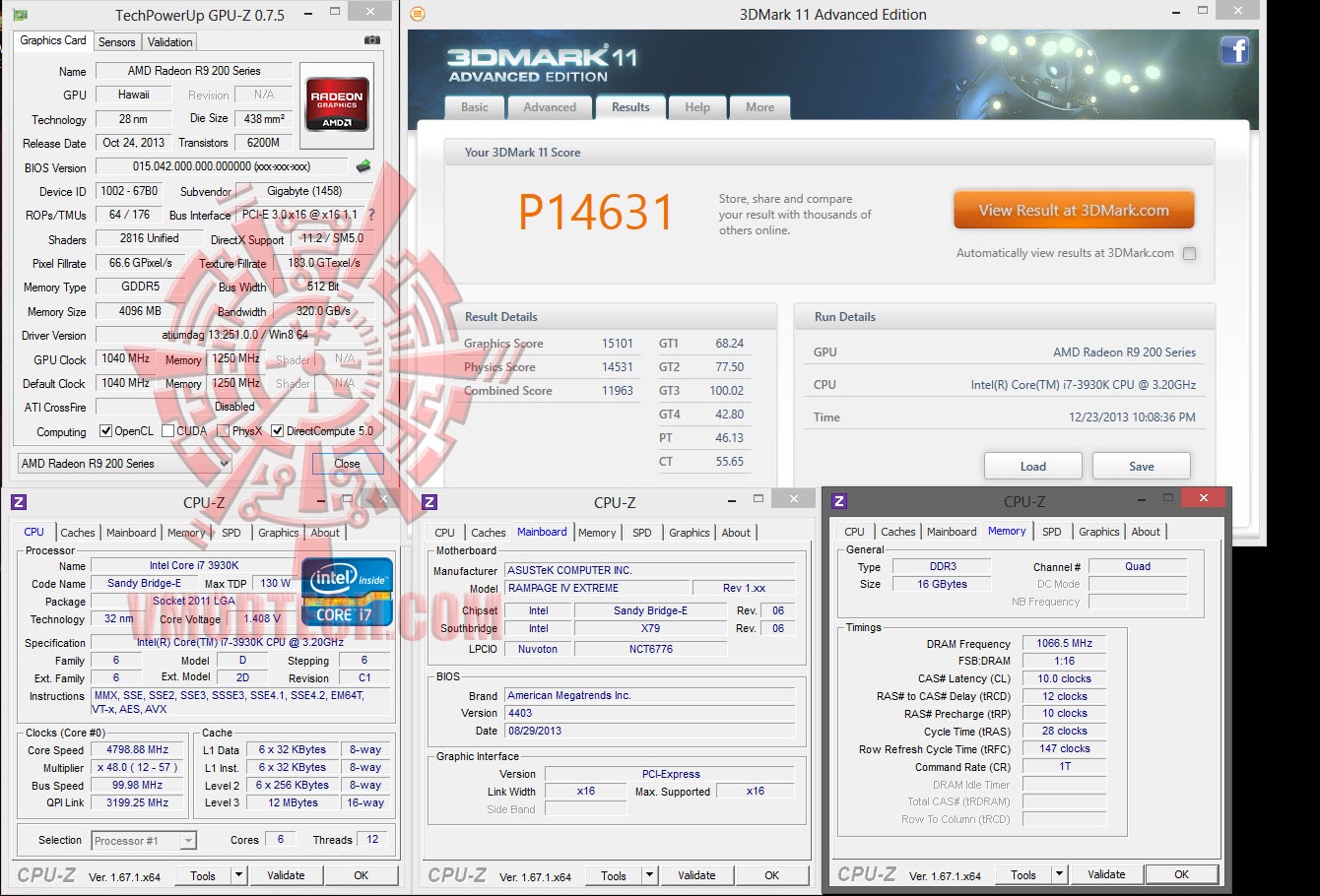Click the Z icon of the CPU-Z CPU window
1320x896 pixels.
(x=19, y=502)
